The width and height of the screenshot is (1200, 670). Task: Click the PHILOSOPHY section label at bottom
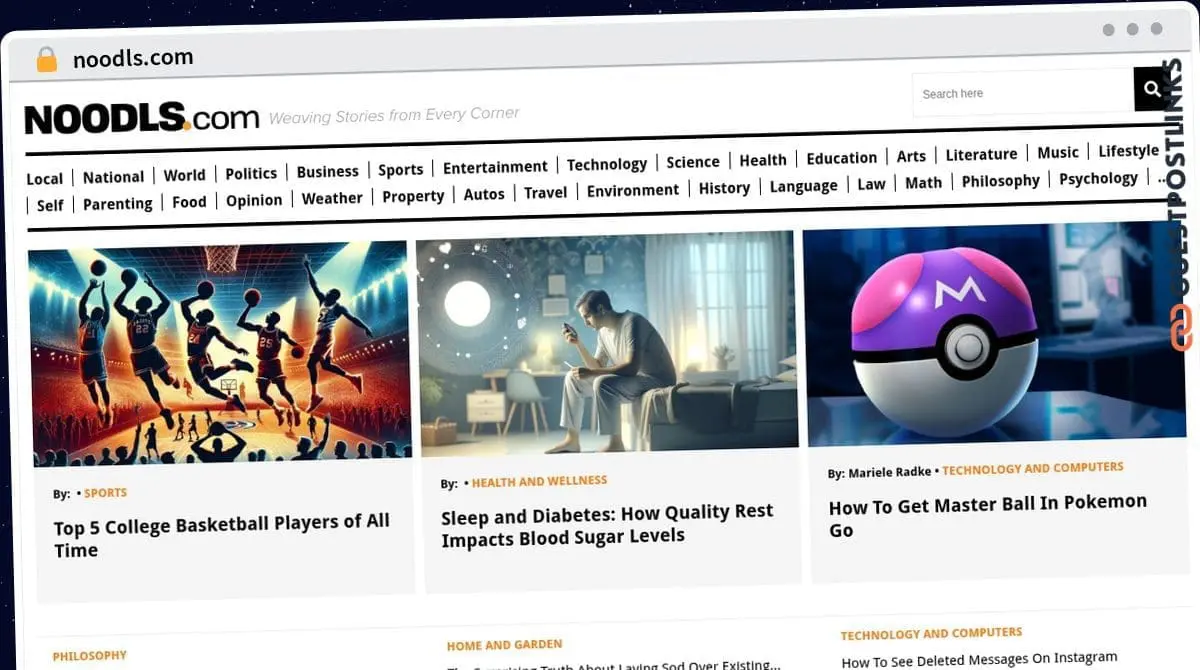(89, 656)
